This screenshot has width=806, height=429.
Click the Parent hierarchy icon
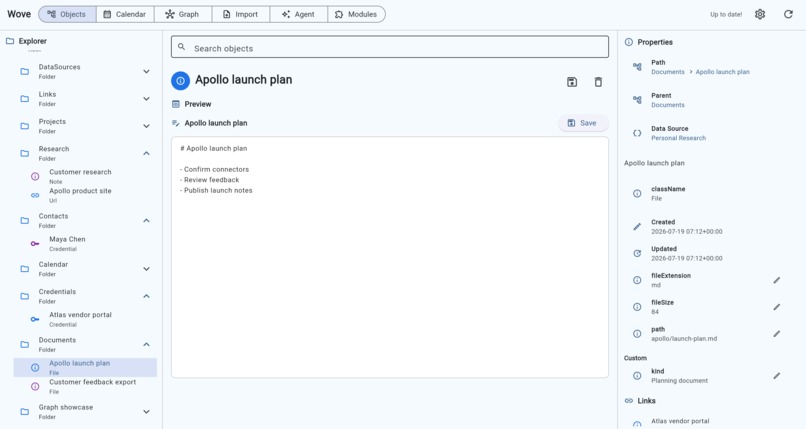[637, 100]
